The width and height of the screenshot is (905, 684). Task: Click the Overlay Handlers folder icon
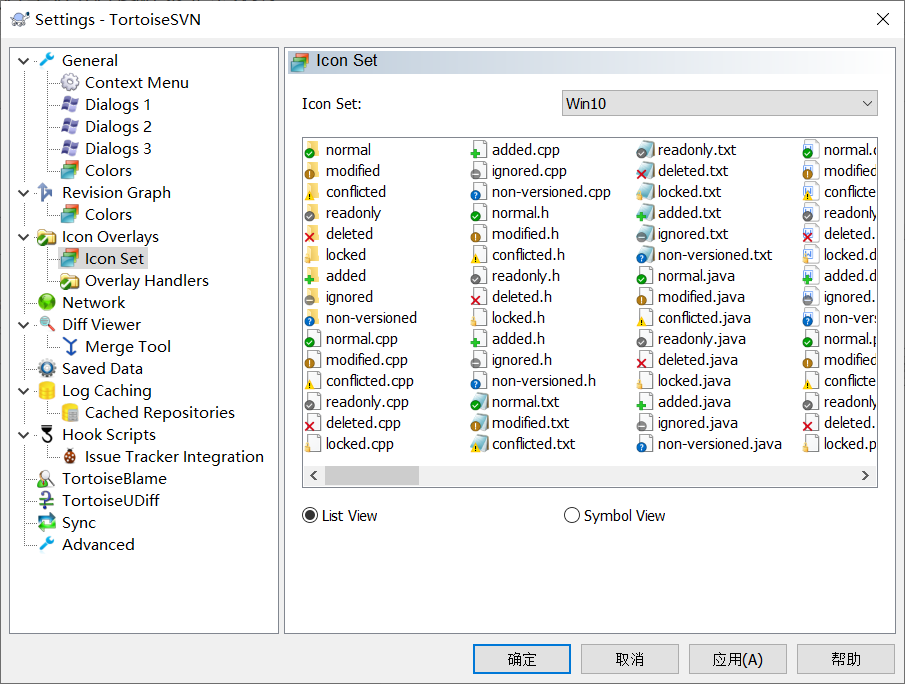click(70, 281)
